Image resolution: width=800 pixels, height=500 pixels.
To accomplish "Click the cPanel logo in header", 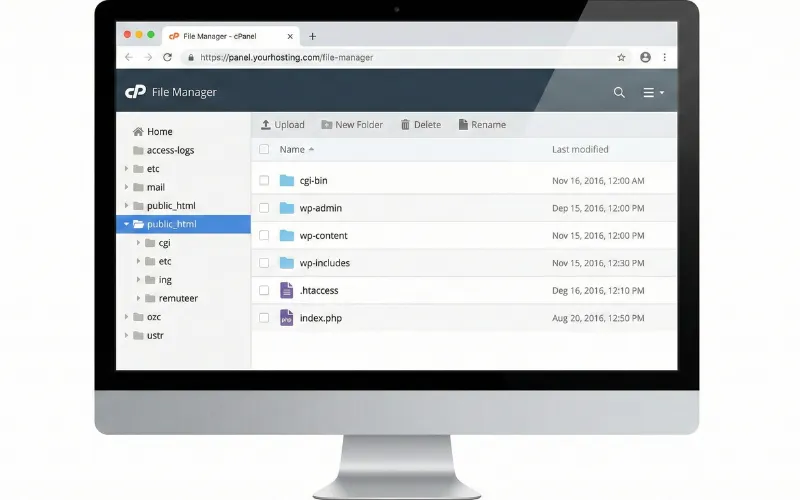I will click(135, 92).
